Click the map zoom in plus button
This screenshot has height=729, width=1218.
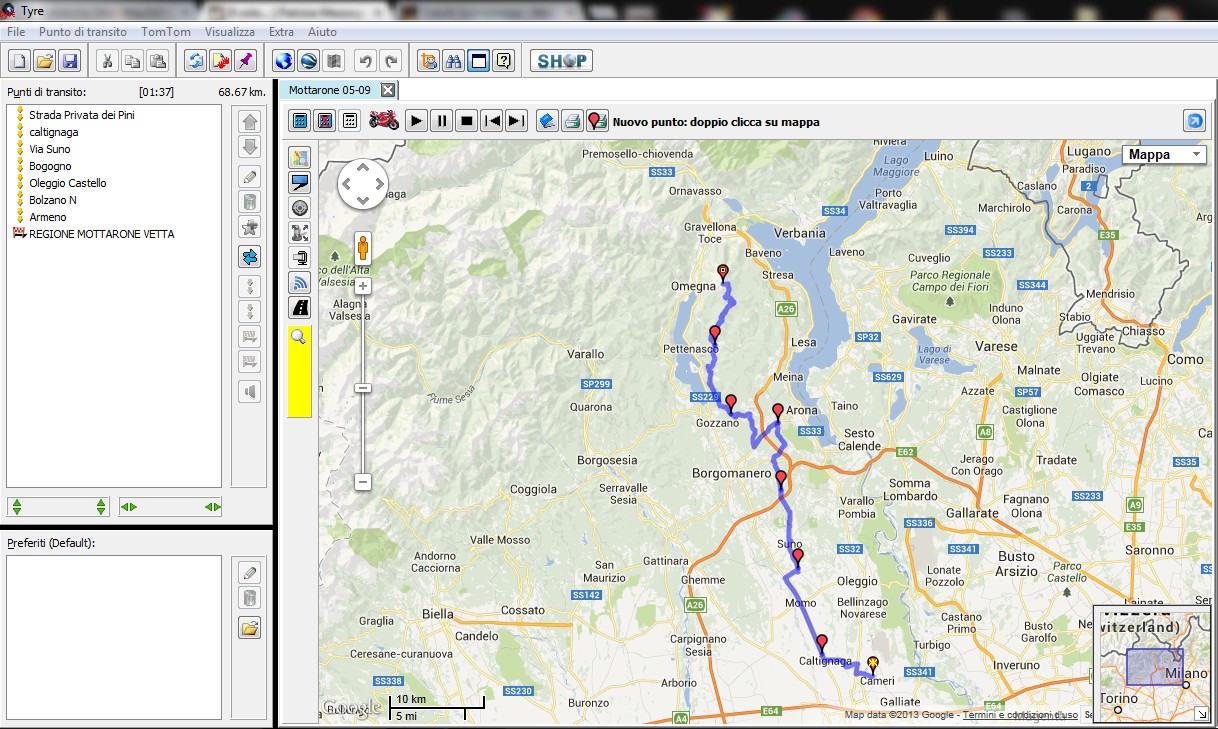[363, 286]
